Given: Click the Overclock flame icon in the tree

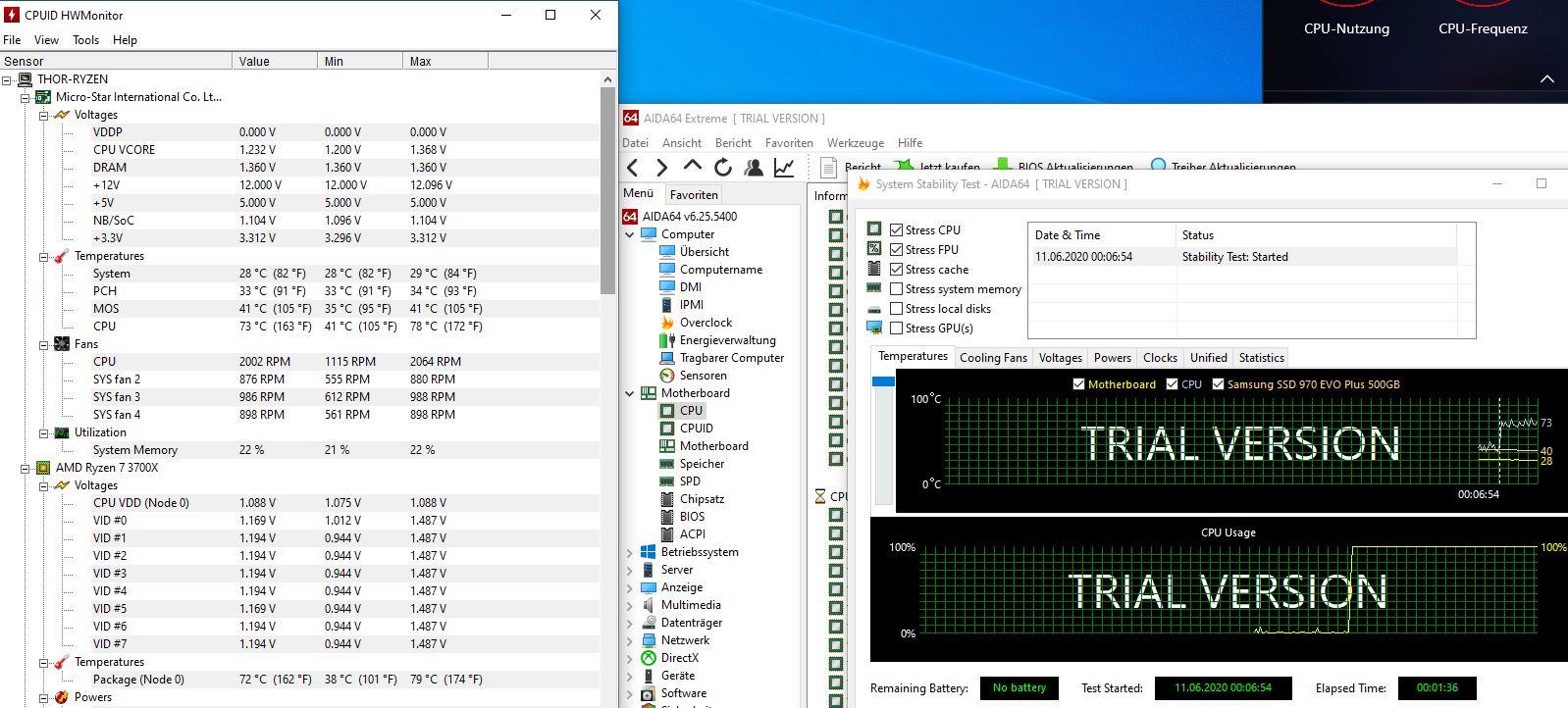Looking at the screenshot, I should coord(667,323).
